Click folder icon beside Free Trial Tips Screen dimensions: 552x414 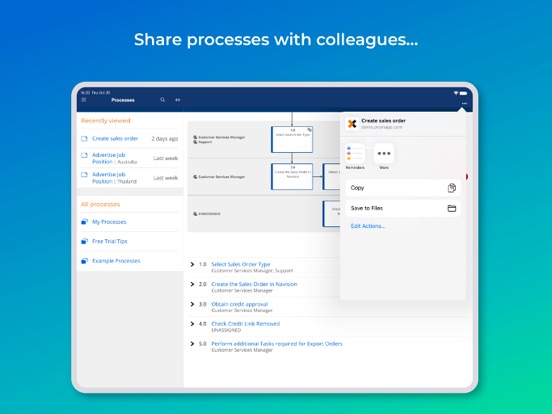pos(84,241)
